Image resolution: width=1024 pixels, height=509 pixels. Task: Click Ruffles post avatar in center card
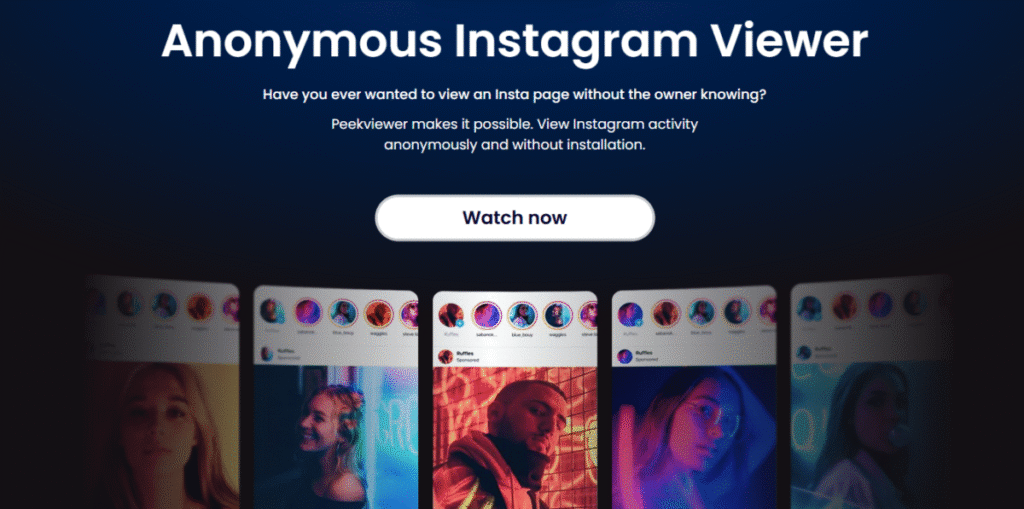(x=446, y=357)
